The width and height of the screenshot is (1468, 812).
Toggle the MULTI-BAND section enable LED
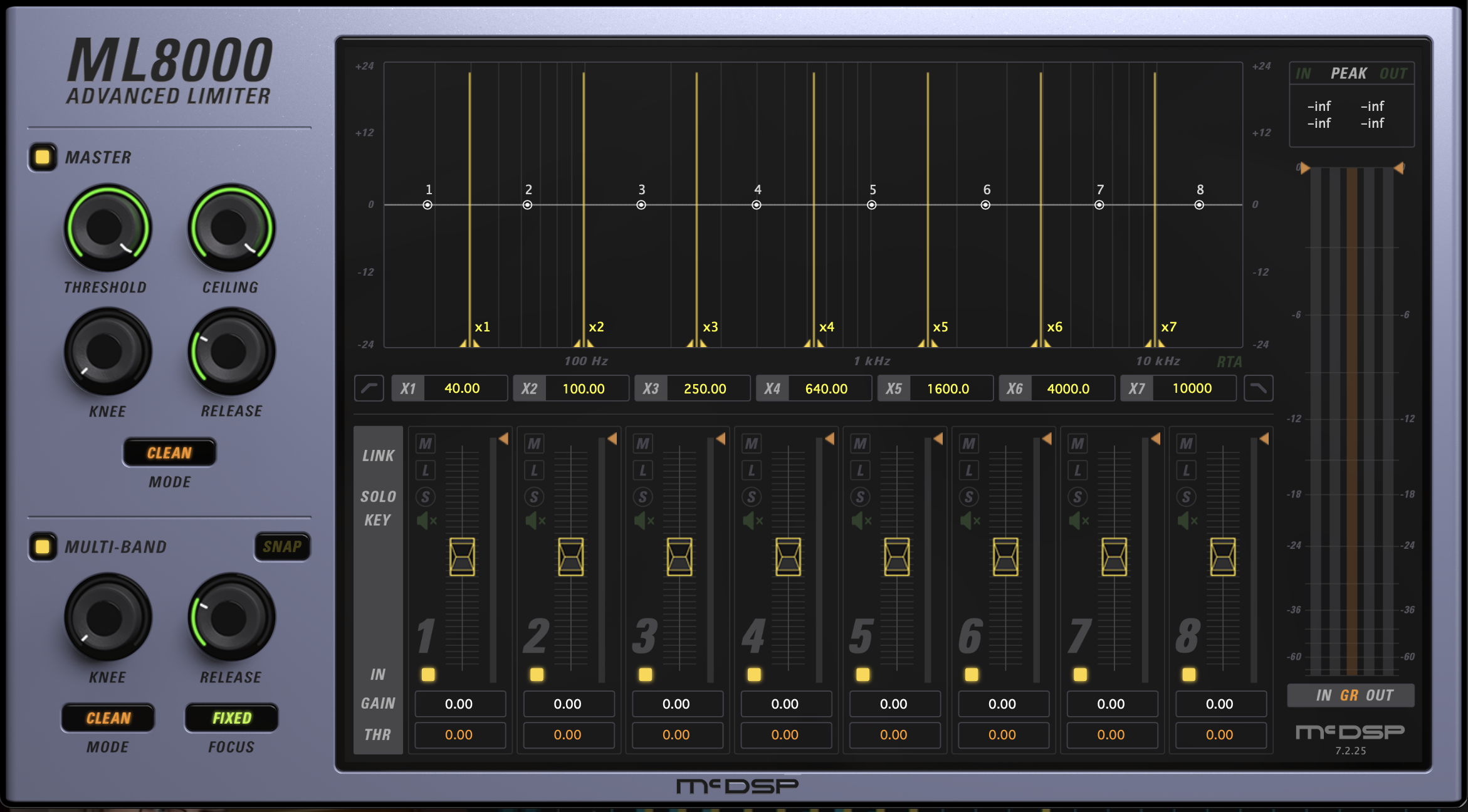pos(43,546)
